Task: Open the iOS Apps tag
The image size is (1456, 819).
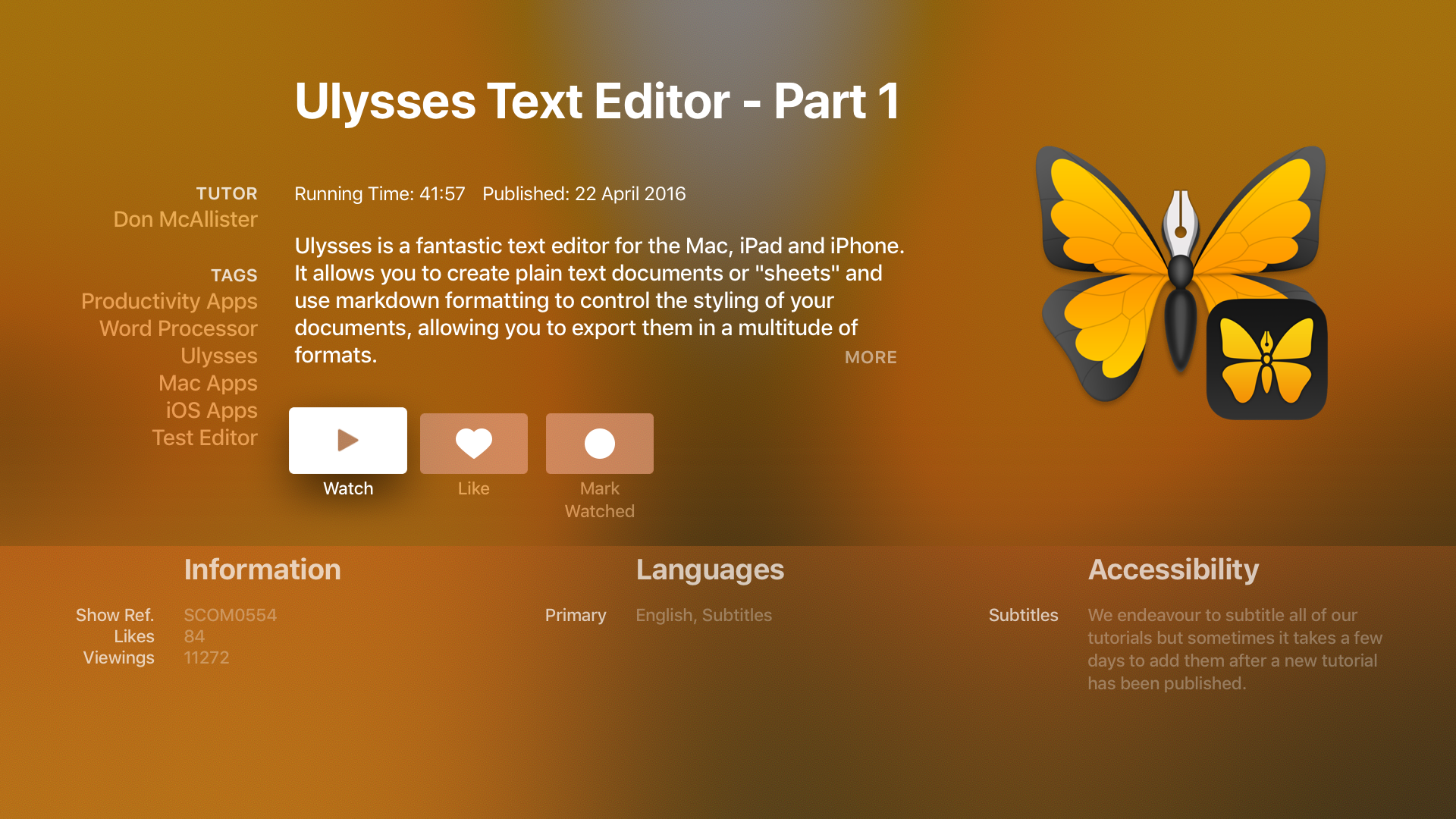Action: 212,410
